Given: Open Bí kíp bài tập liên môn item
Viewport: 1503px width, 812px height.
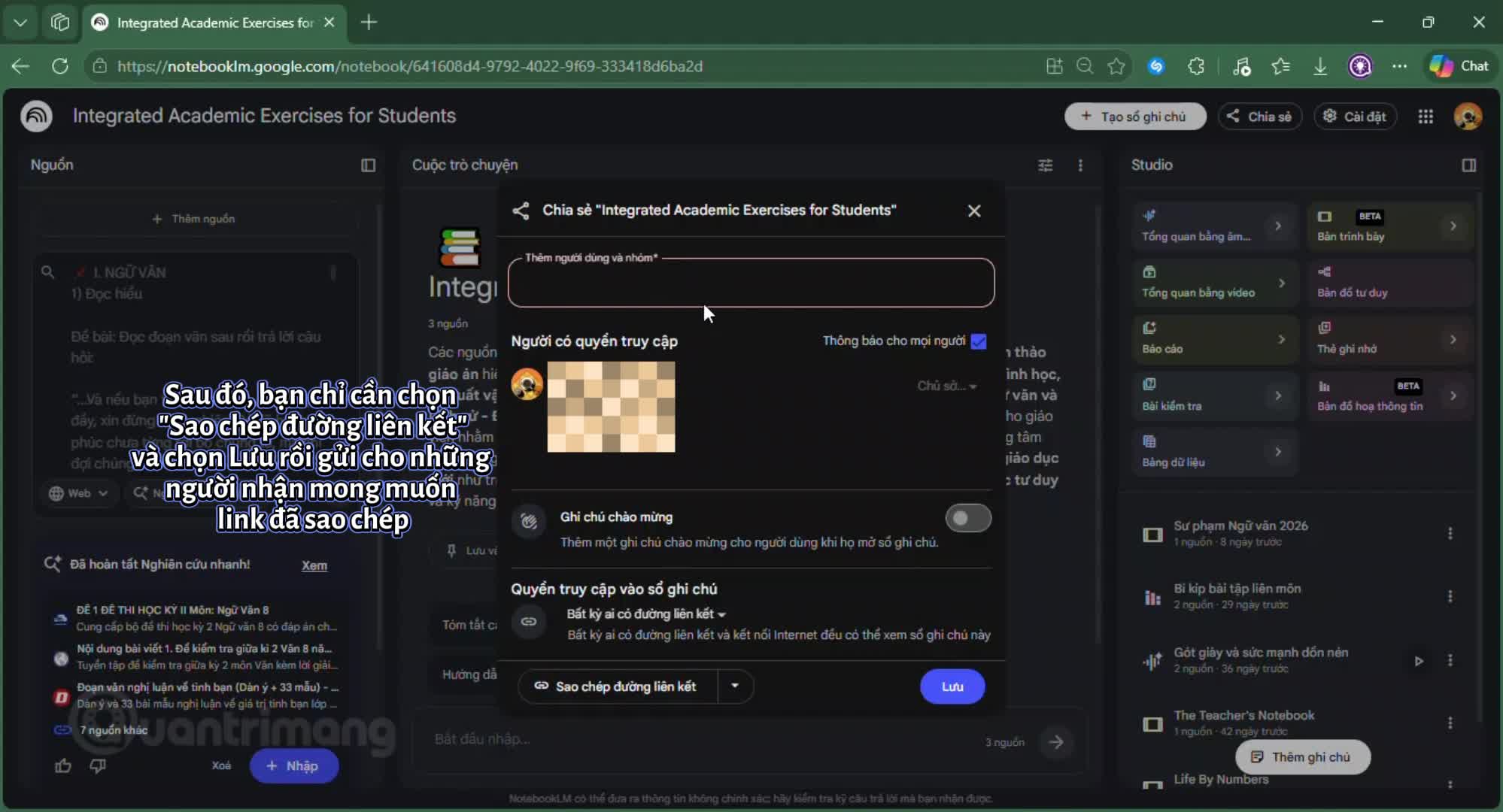Looking at the screenshot, I should point(1237,596).
